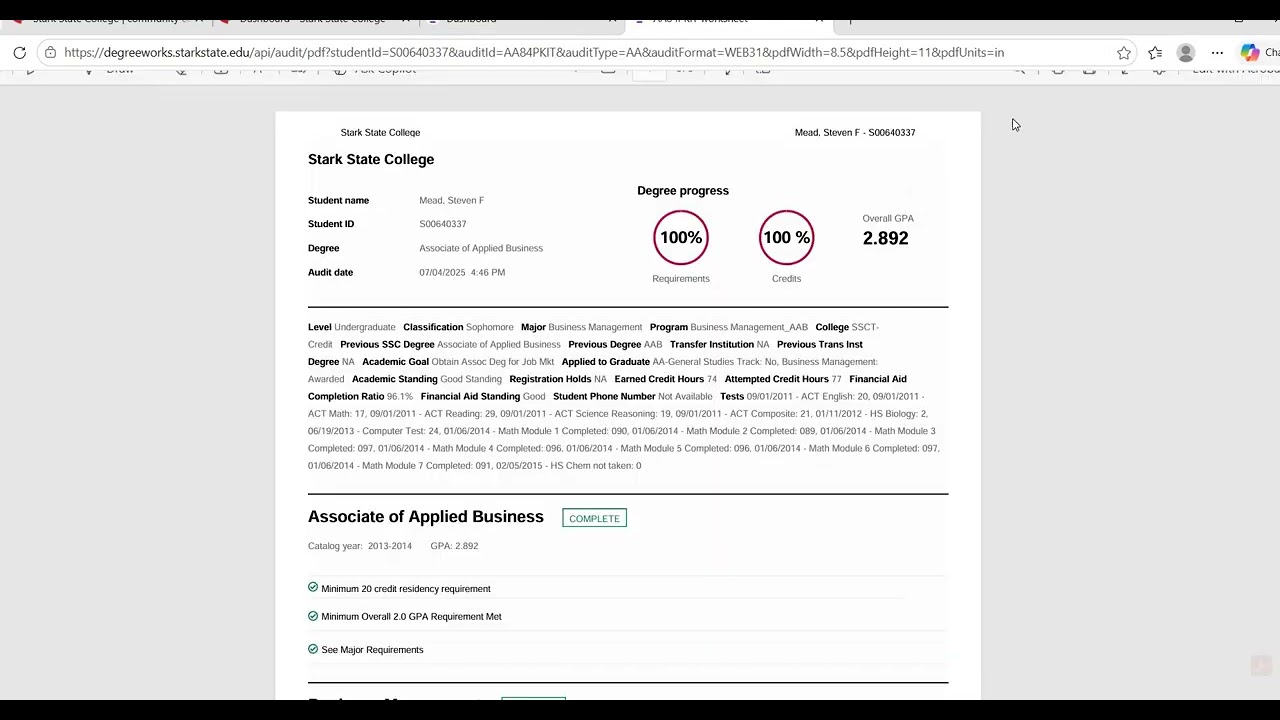Screen dimensions: 1280x720
Task: Click the 'Overall GPA' label
Action: [888, 218]
